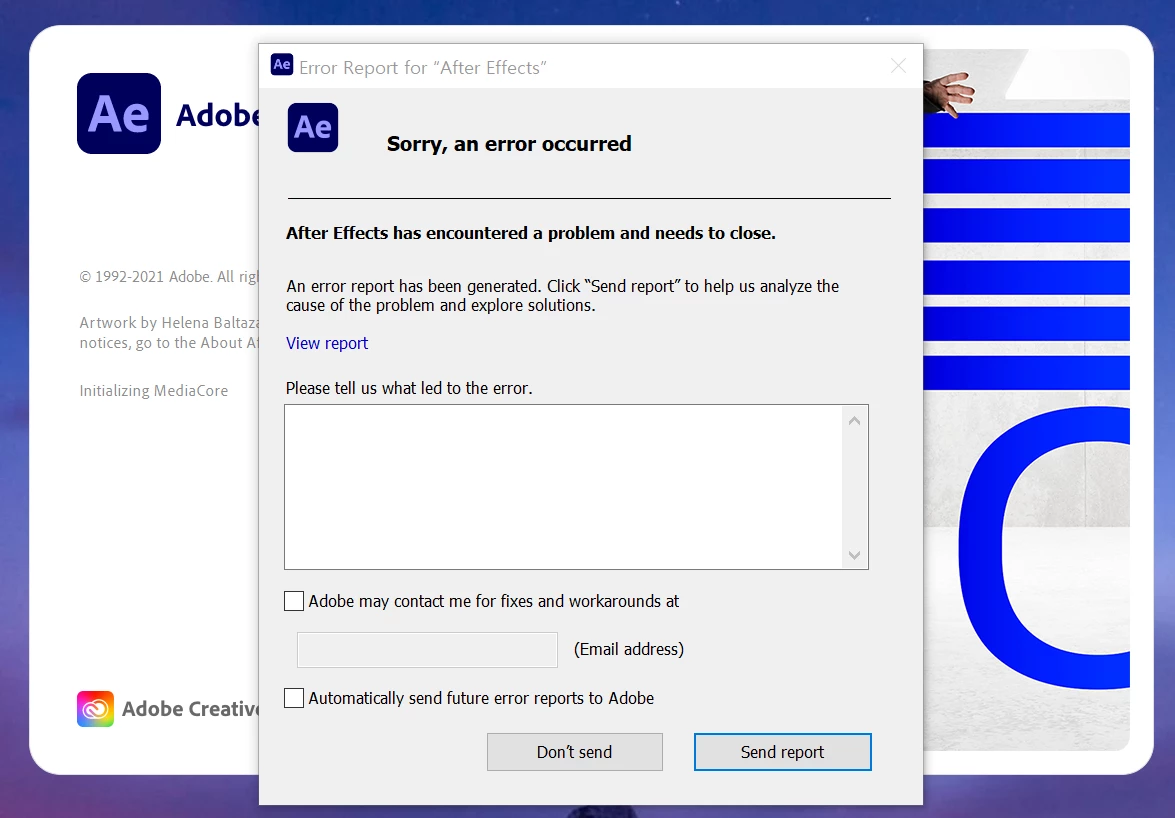Click the small Ae icon in title bar
Image resolution: width=1175 pixels, height=818 pixels.
click(x=282, y=64)
